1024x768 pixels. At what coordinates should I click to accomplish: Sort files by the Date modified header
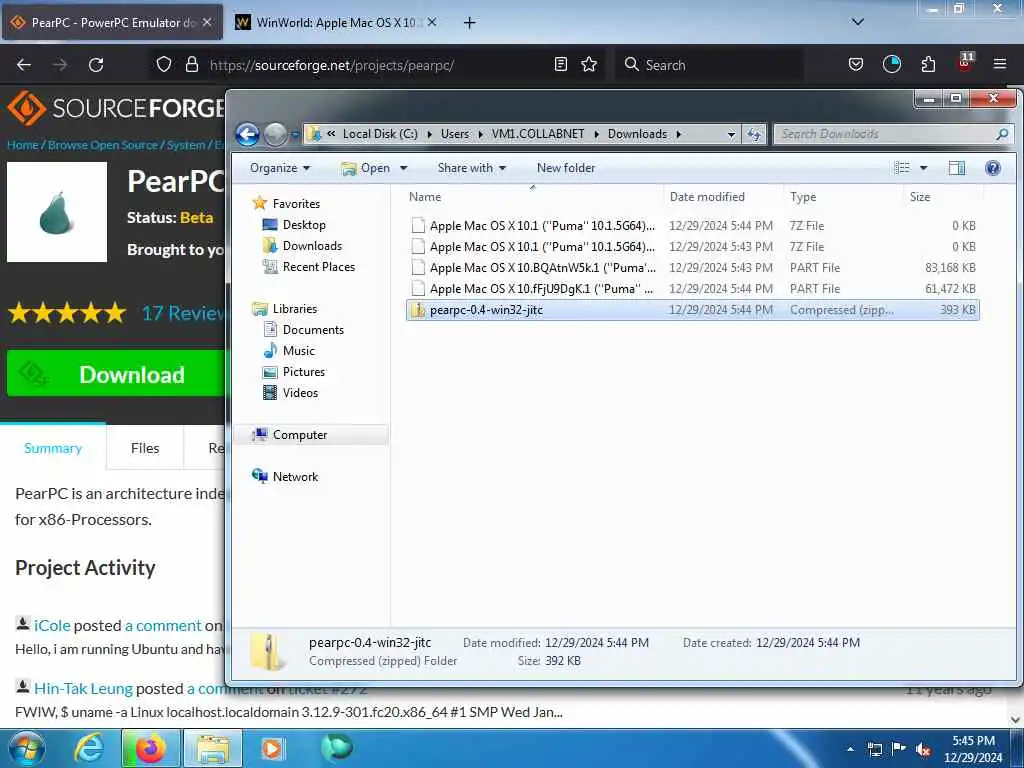pos(722,197)
